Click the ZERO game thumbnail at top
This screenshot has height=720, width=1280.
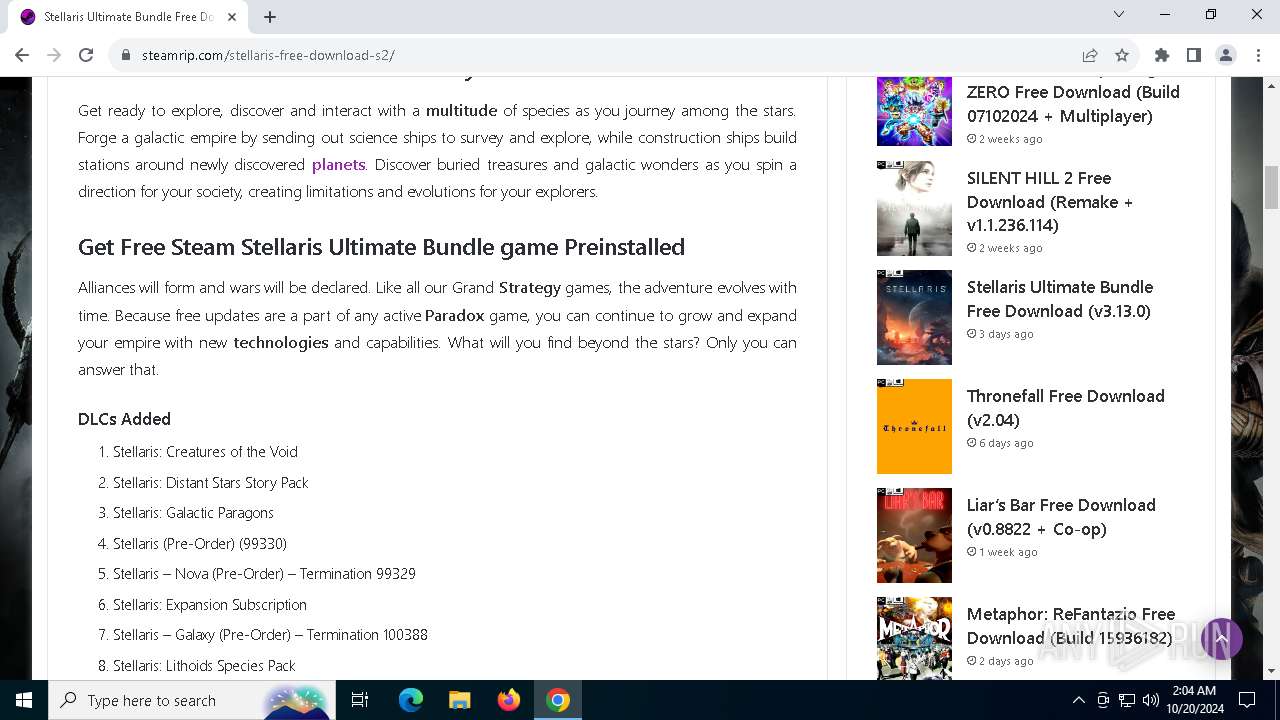click(x=914, y=111)
